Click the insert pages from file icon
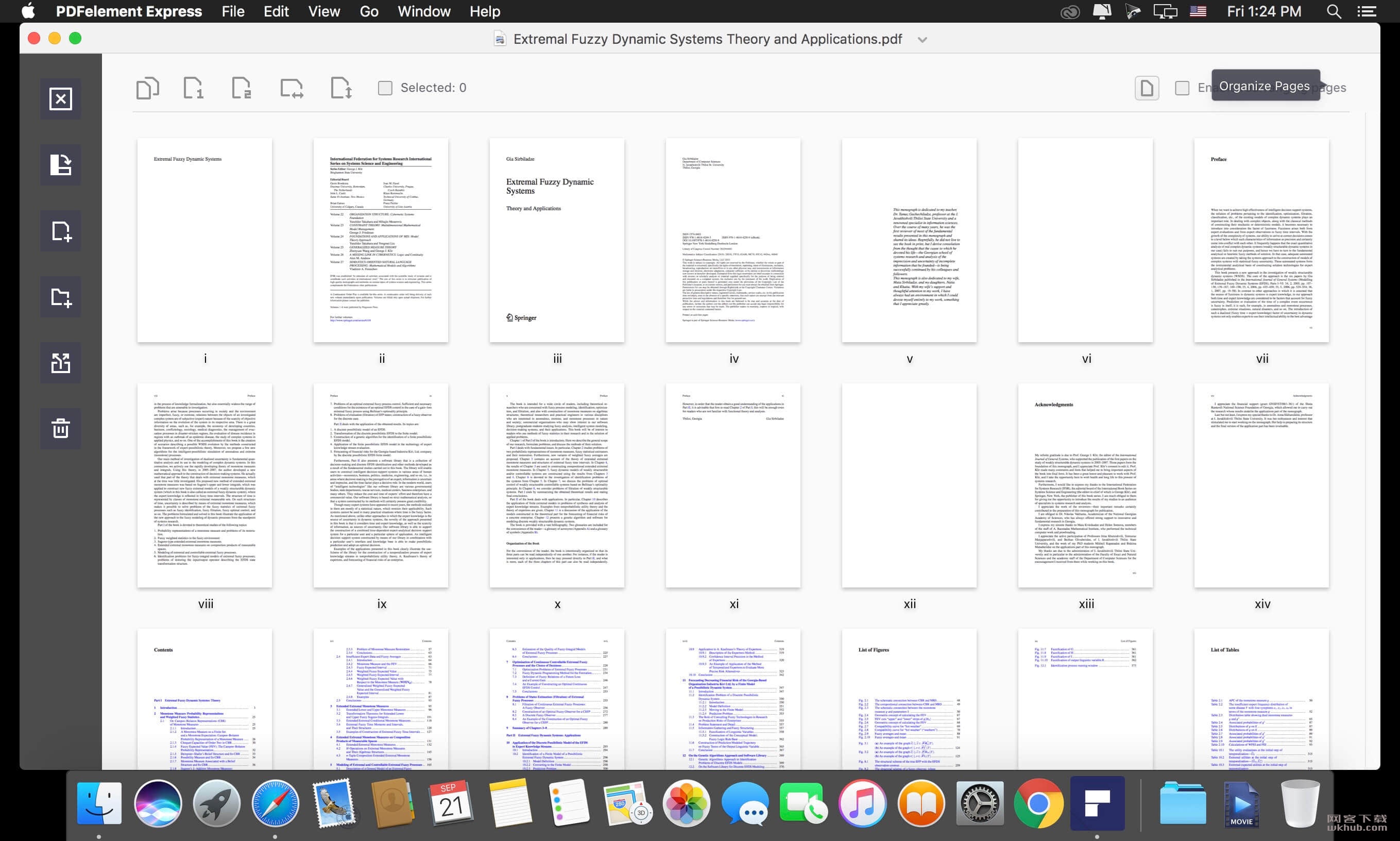Image resolution: width=1400 pixels, height=841 pixels. [61, 297]
